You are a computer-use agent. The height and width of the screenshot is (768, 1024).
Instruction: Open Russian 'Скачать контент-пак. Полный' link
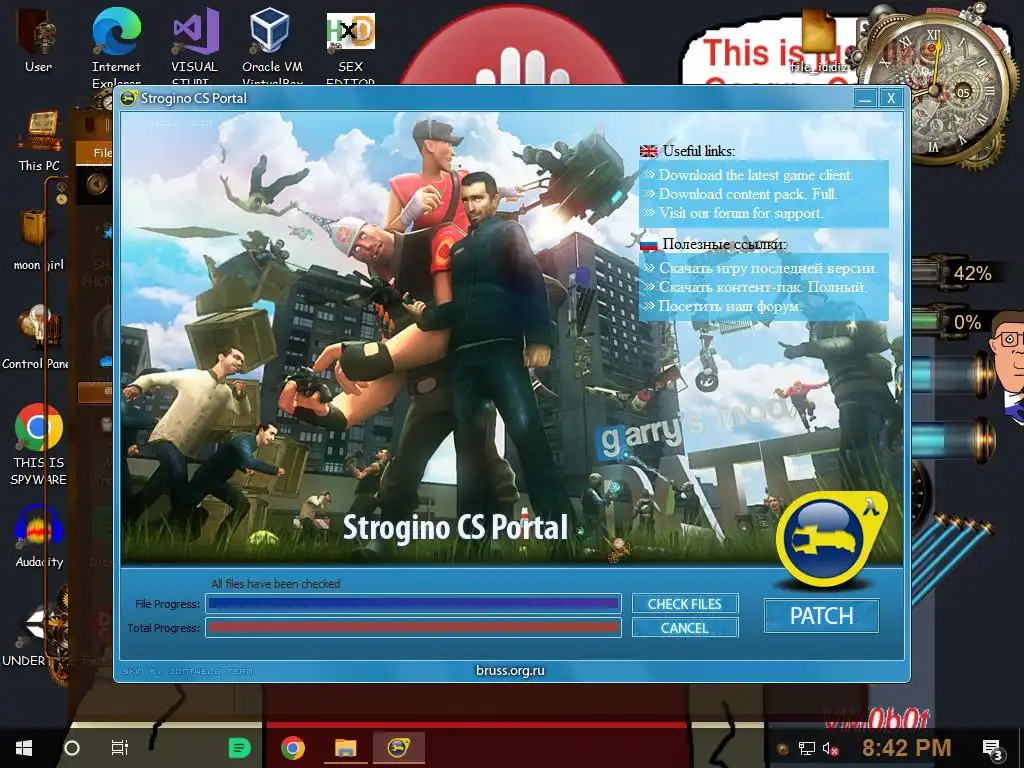point(763,287)
